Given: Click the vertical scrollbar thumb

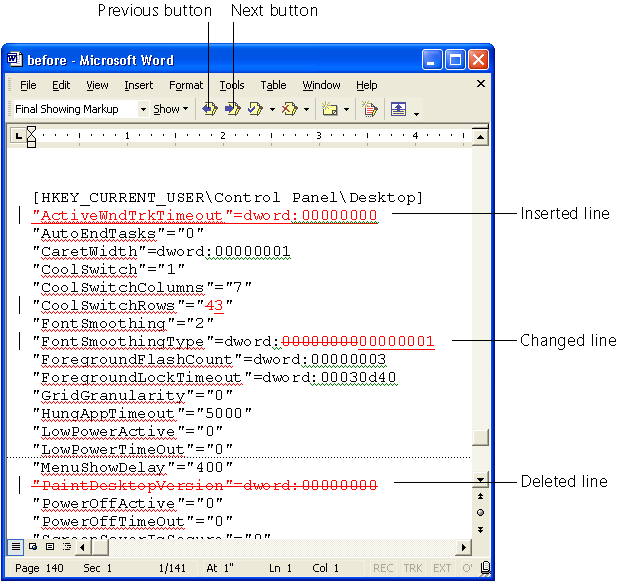Looking at the screenshot, I should point(480,437).
